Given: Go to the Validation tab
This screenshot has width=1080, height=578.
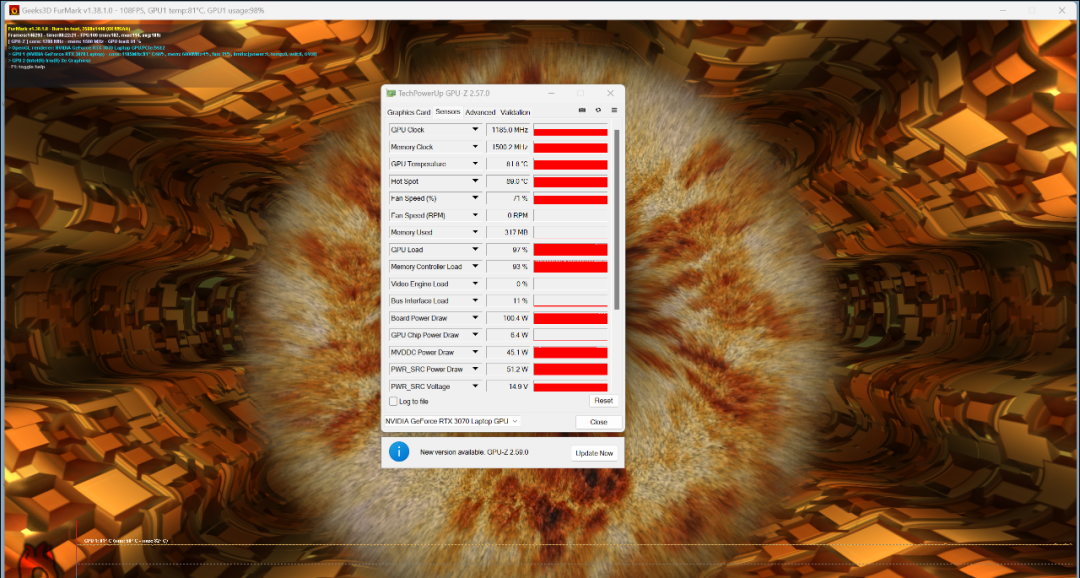Looking at the screenshot, I should click(515, 112).
